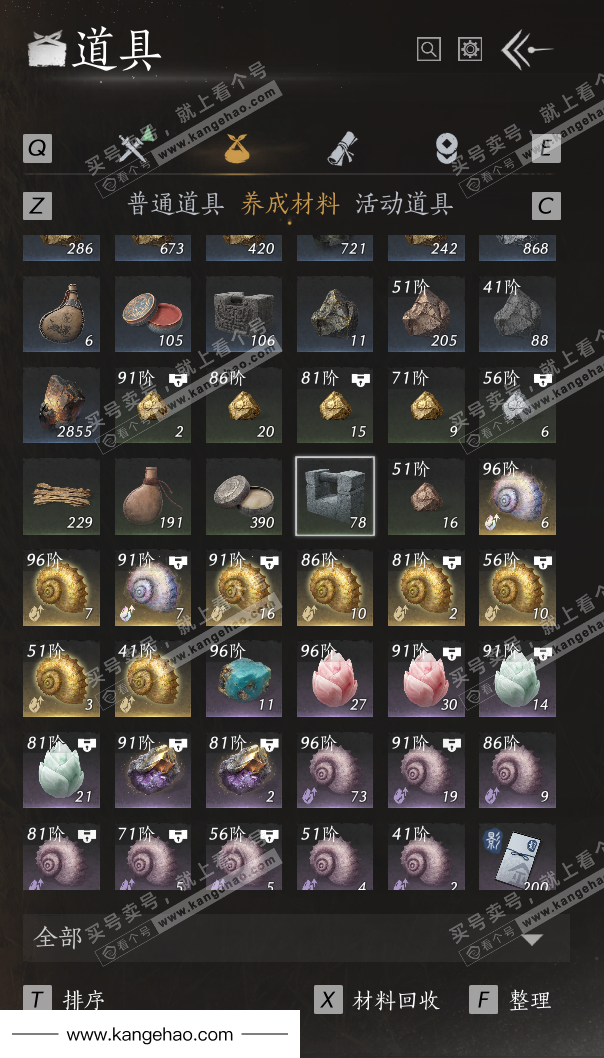Select the rope bundle item with 229
Screen dimensions: 604x1058
61,496
